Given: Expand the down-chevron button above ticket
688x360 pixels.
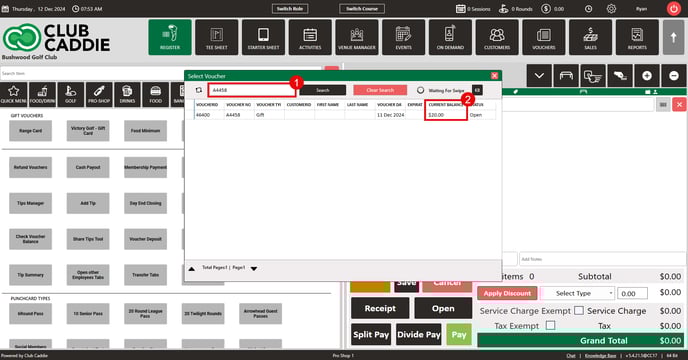Looking at the screenshot, I should coord(539,76).
